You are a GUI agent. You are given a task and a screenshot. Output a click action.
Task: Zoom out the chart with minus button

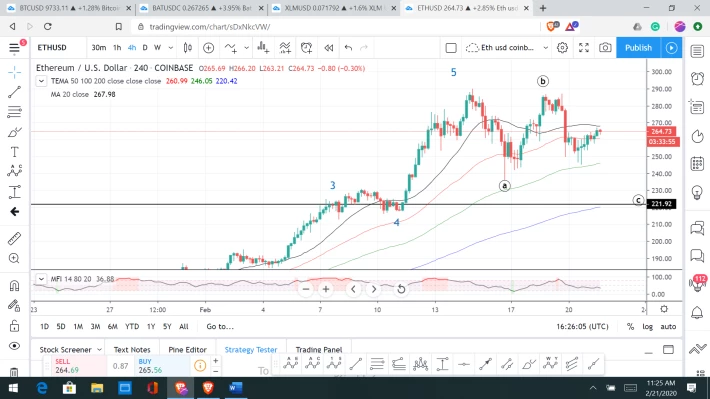click(x=306, y=289)
